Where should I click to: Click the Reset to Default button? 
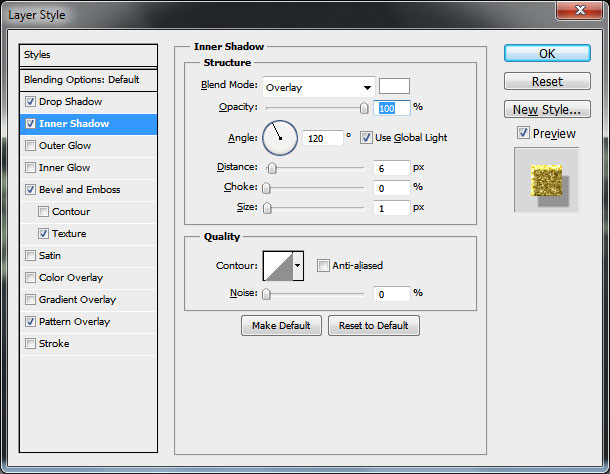[373, 325]
